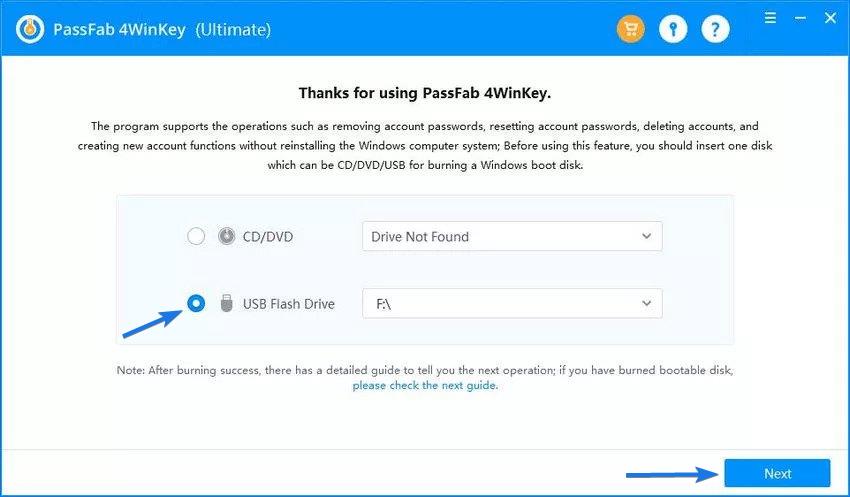Open the Drive Not Found dropdown

(x=512, y=236)
